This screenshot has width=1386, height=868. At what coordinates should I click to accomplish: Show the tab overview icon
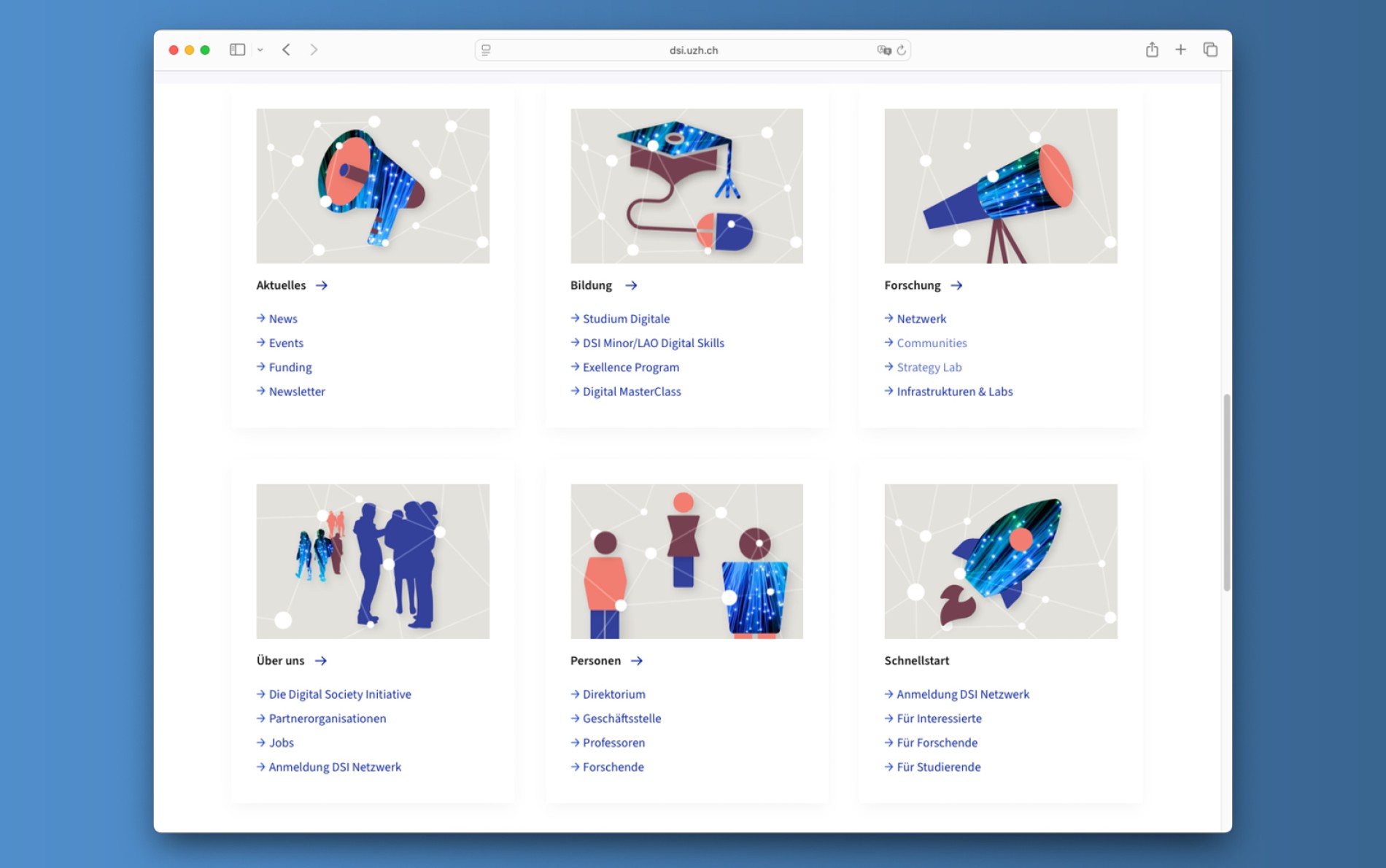(x=1210, y=50)
